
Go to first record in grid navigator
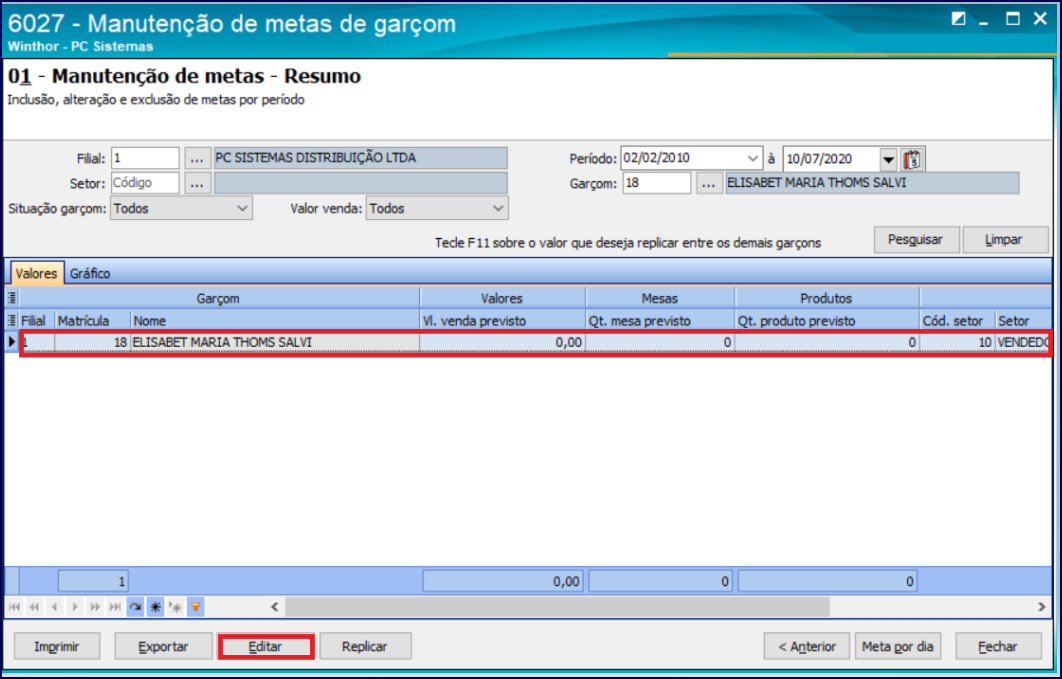coord(14,607)
